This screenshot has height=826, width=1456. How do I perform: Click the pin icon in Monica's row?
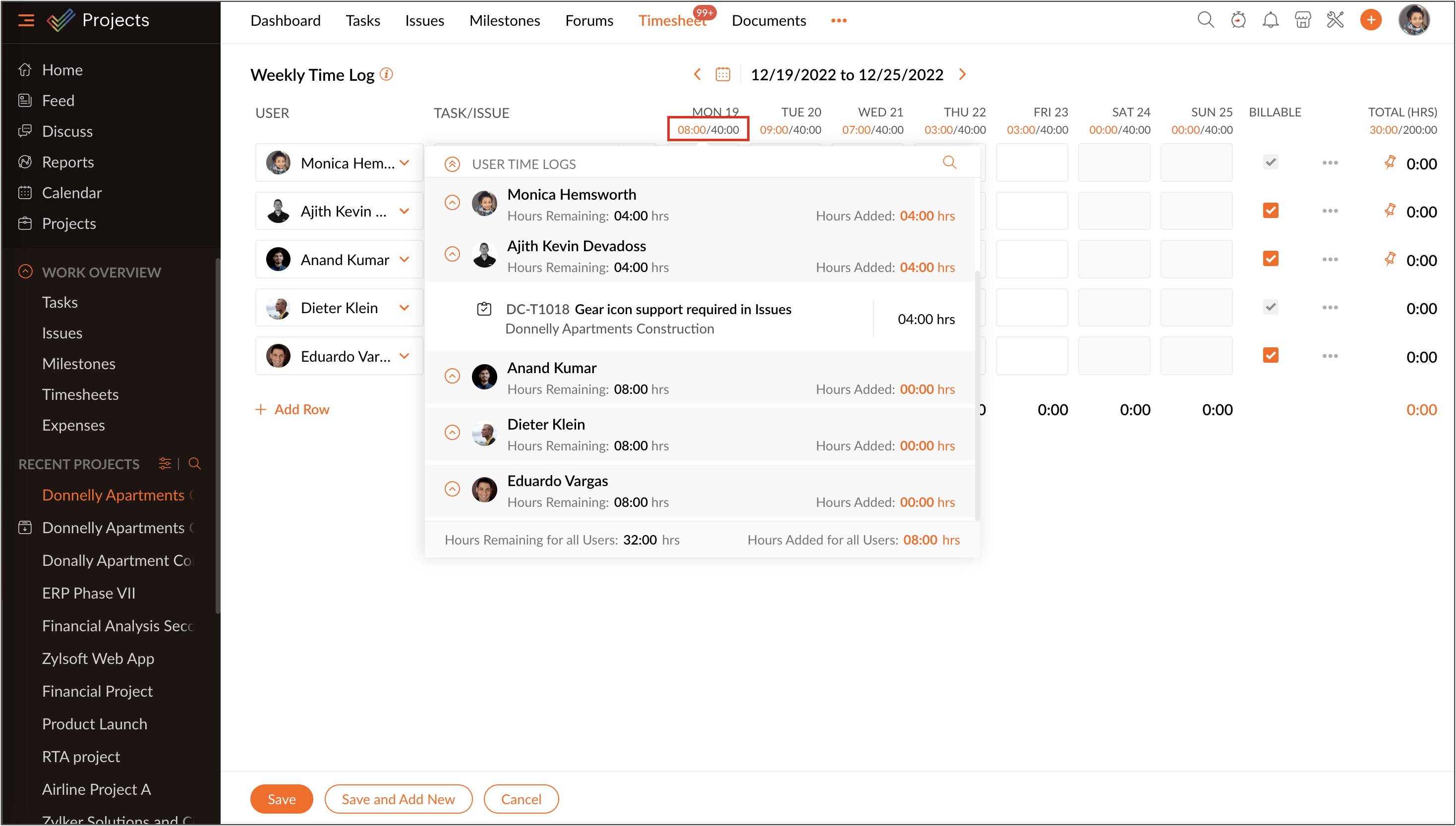coord(1390,163)
